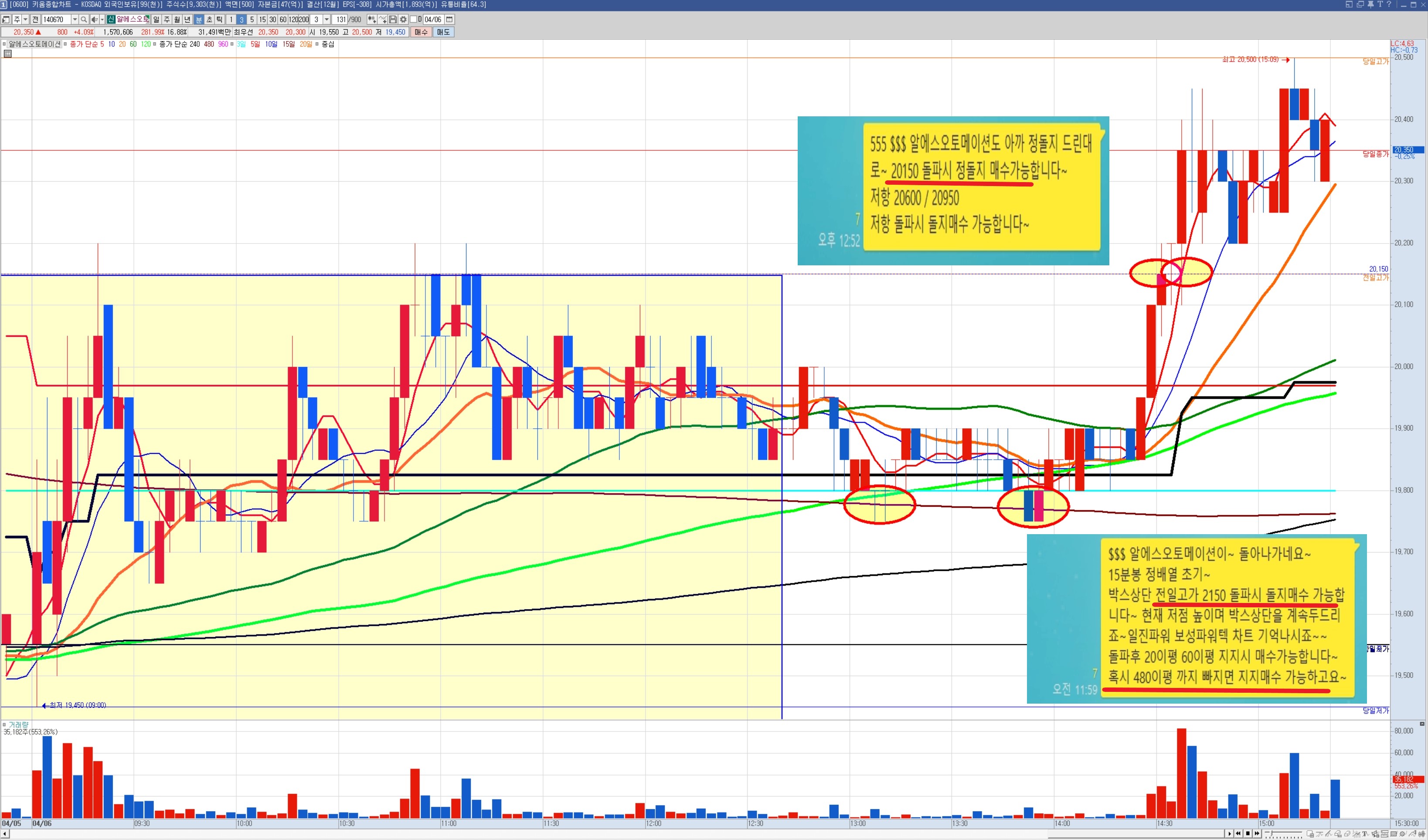
Task: Toggle the 알에스오토메이션 price indicator box
Action: coord(4,44)
